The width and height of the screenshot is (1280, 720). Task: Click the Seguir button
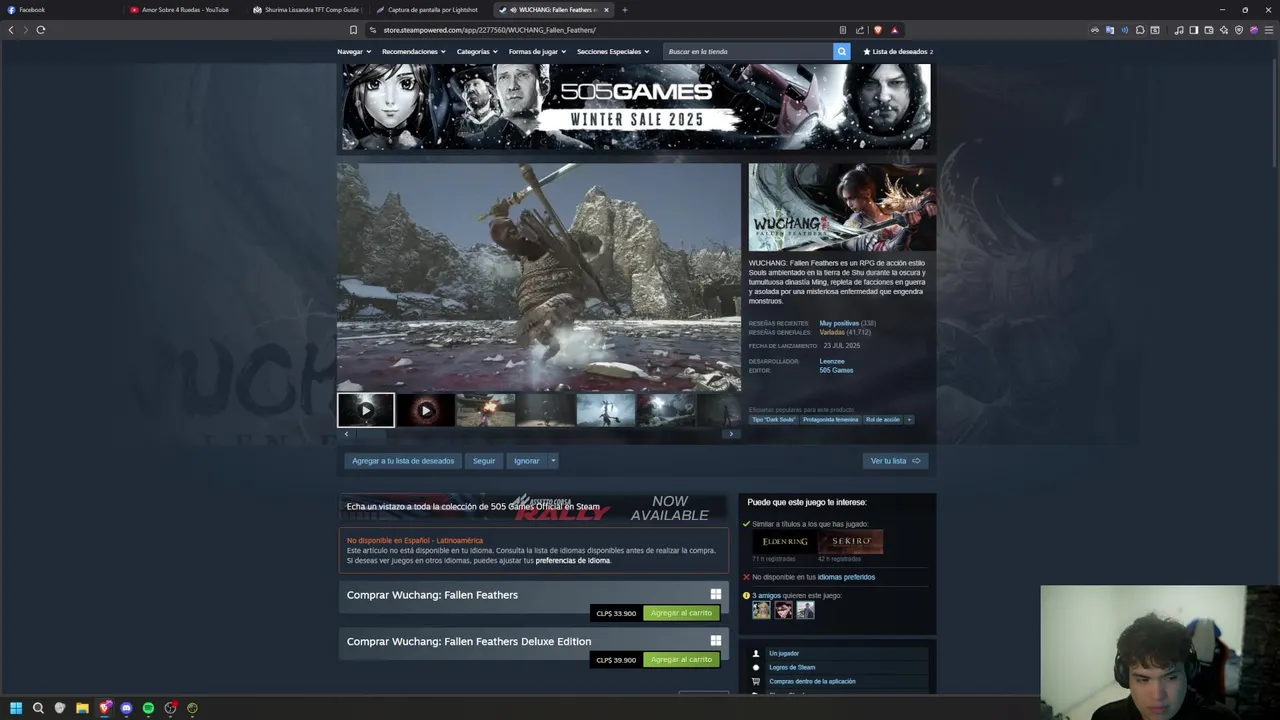[484, 461]
